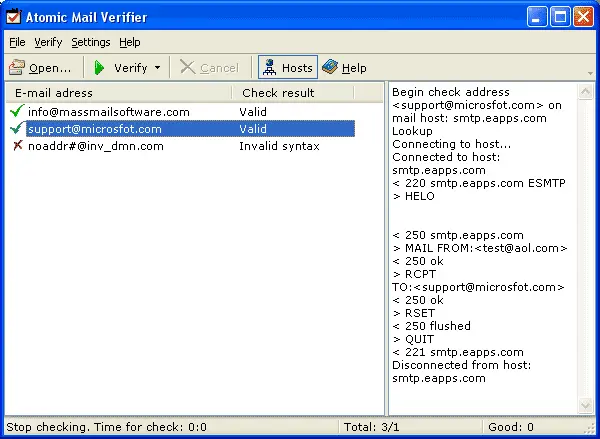Click the Open folder icon in toolbar
Viewport: 600px width, 439px height.
[17, 68]
